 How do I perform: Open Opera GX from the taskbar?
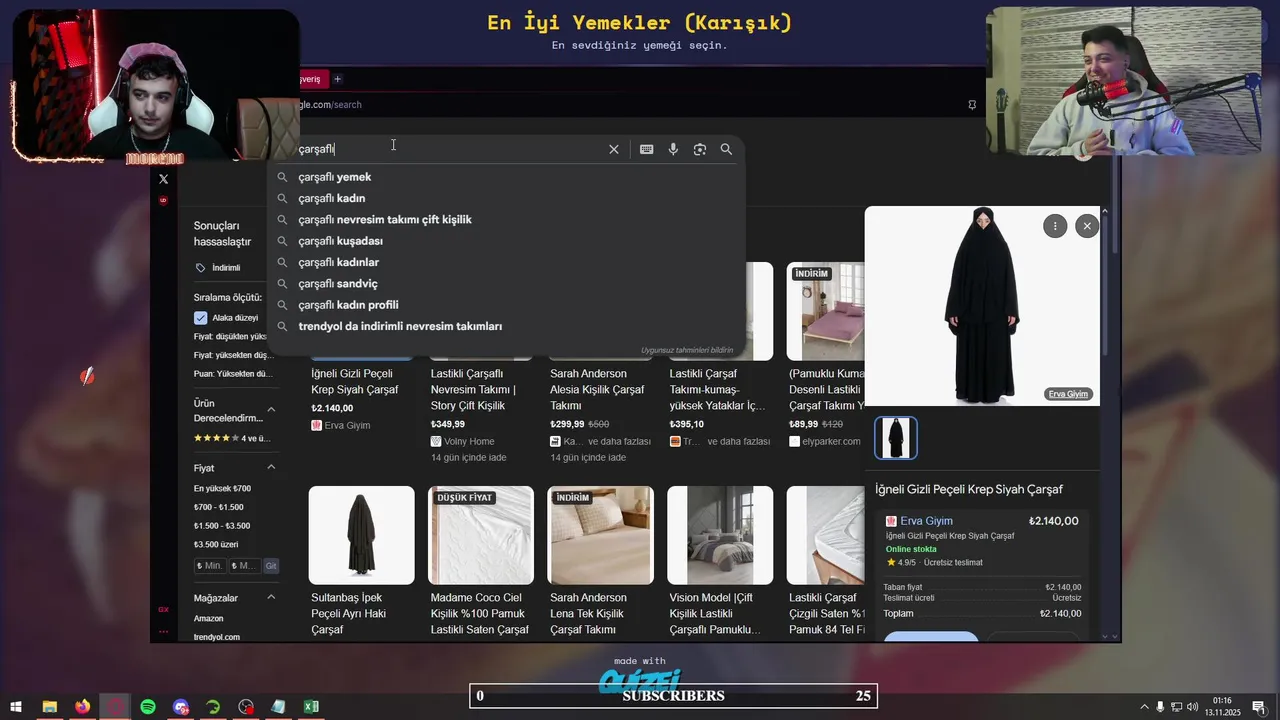point(115,707)
